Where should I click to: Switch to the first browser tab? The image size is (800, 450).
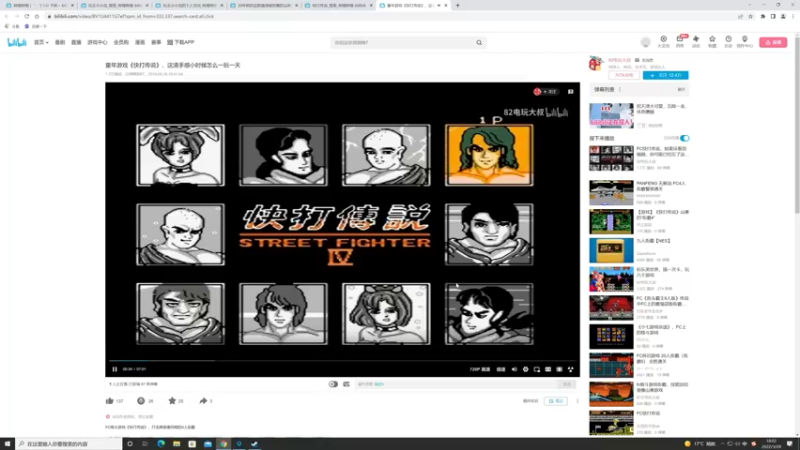tap(39, 5)
